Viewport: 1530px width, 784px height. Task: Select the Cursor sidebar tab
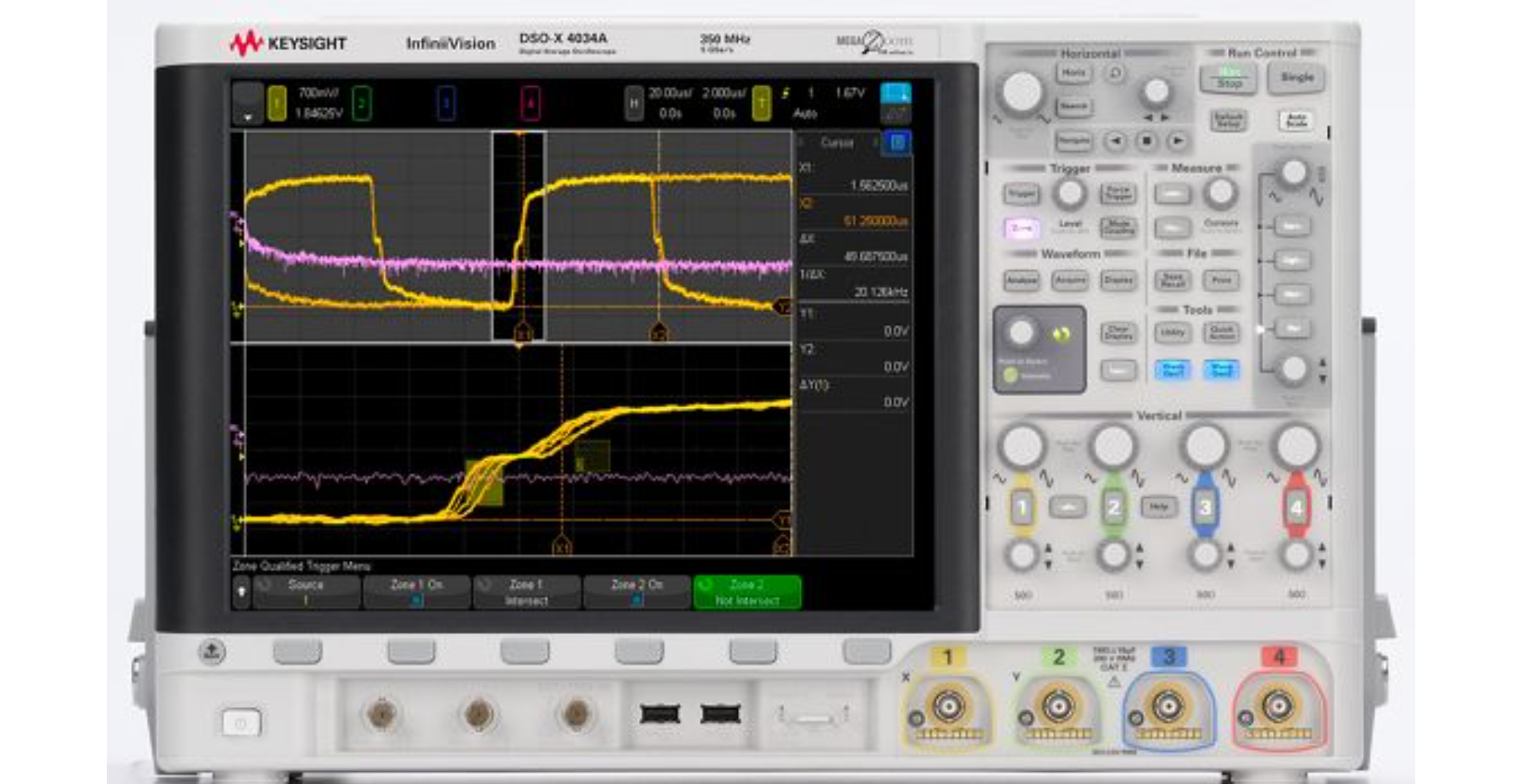pyautogui.click(x=837, y=143)
